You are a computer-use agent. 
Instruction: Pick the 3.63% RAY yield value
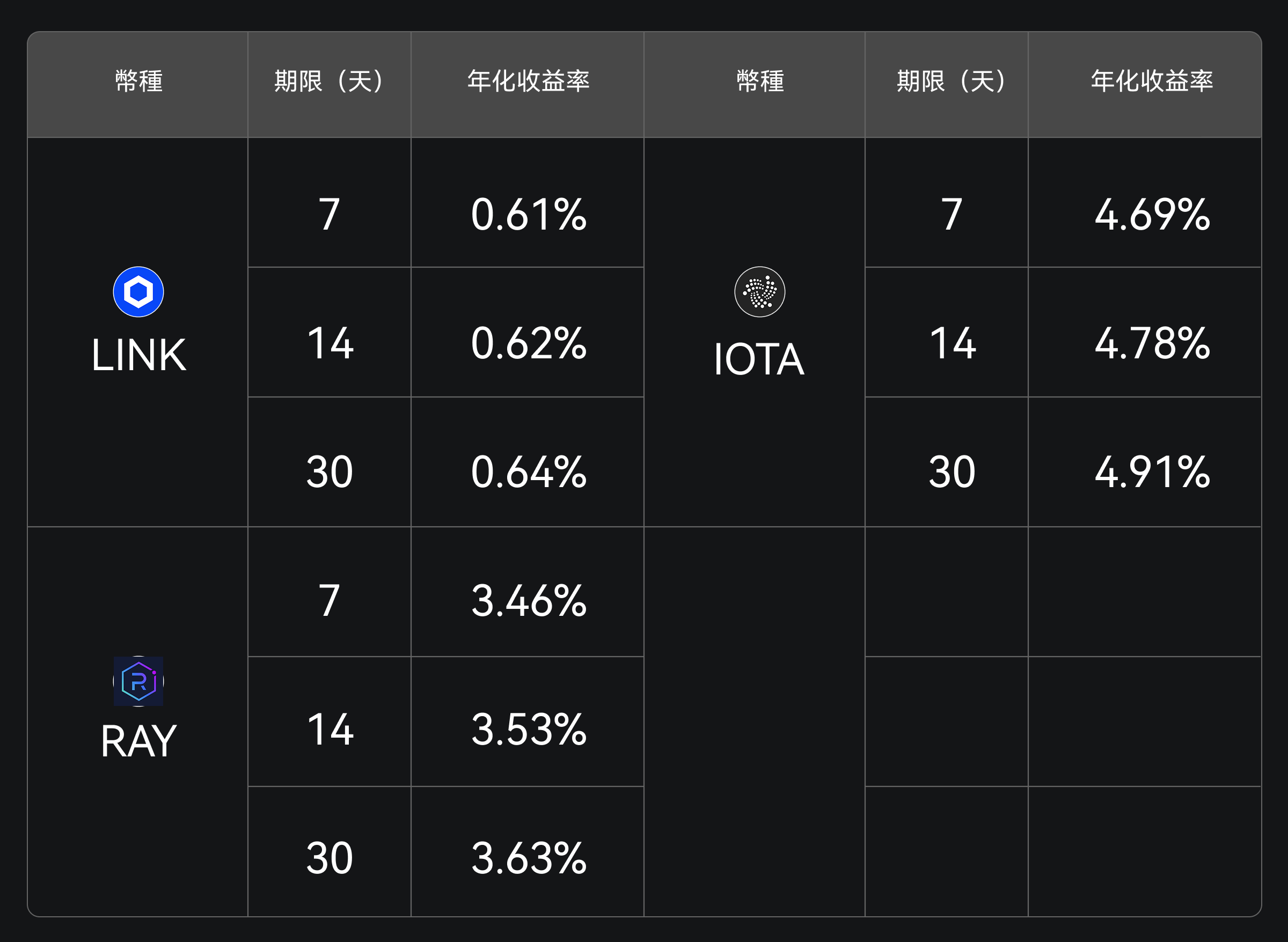click(x=528, y=859)
